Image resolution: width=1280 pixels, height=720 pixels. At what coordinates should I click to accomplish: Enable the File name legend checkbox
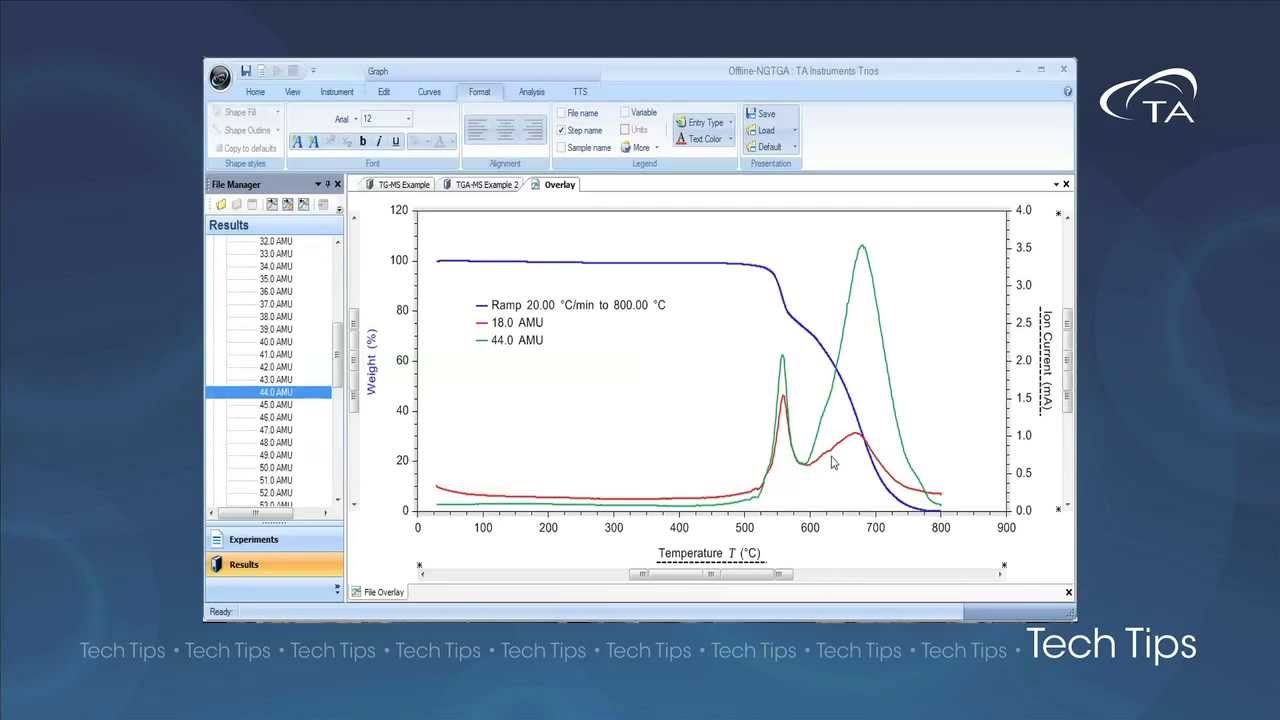click(561, 113)
